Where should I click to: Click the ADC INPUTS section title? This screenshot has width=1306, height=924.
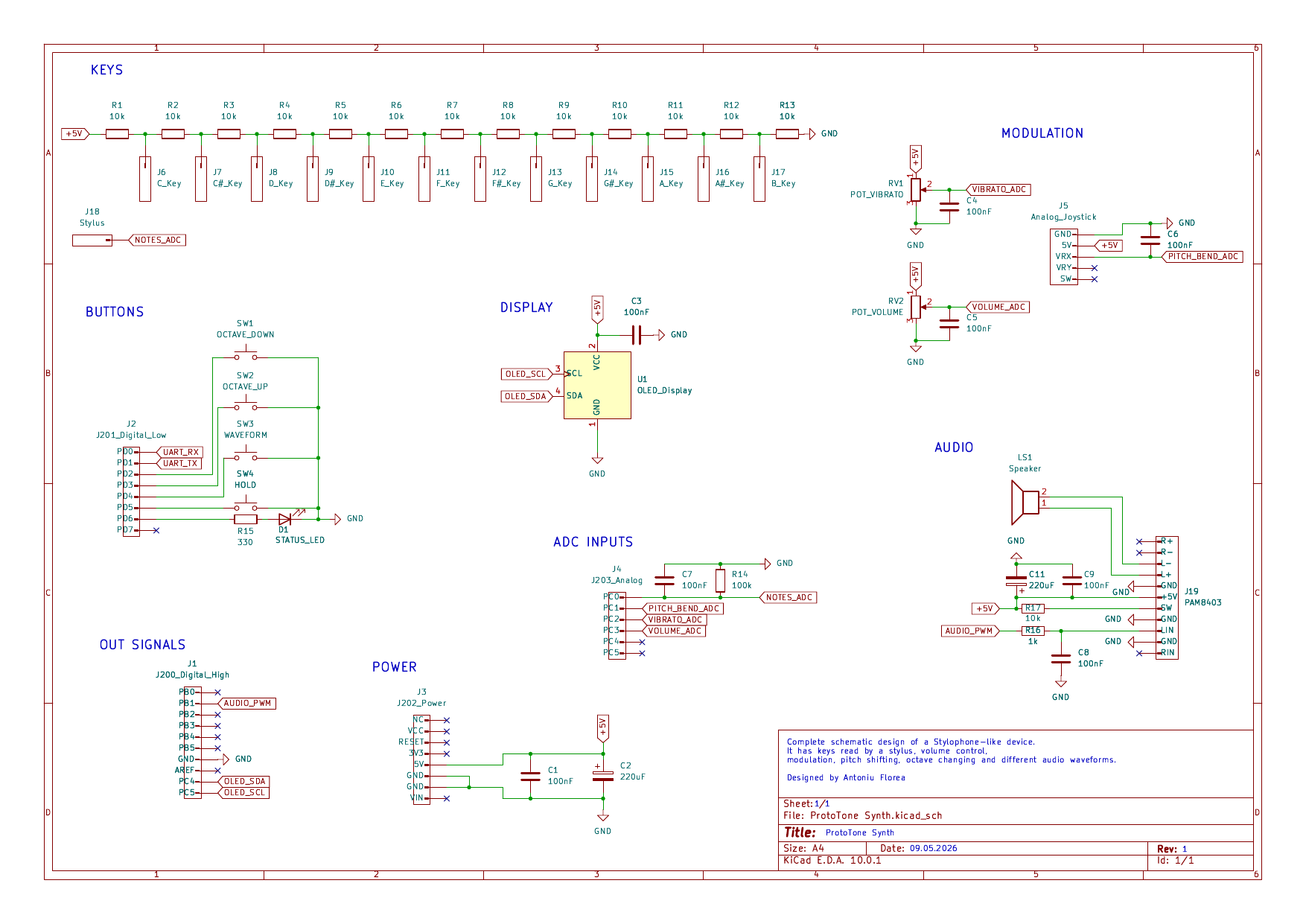tap(593, 542)
